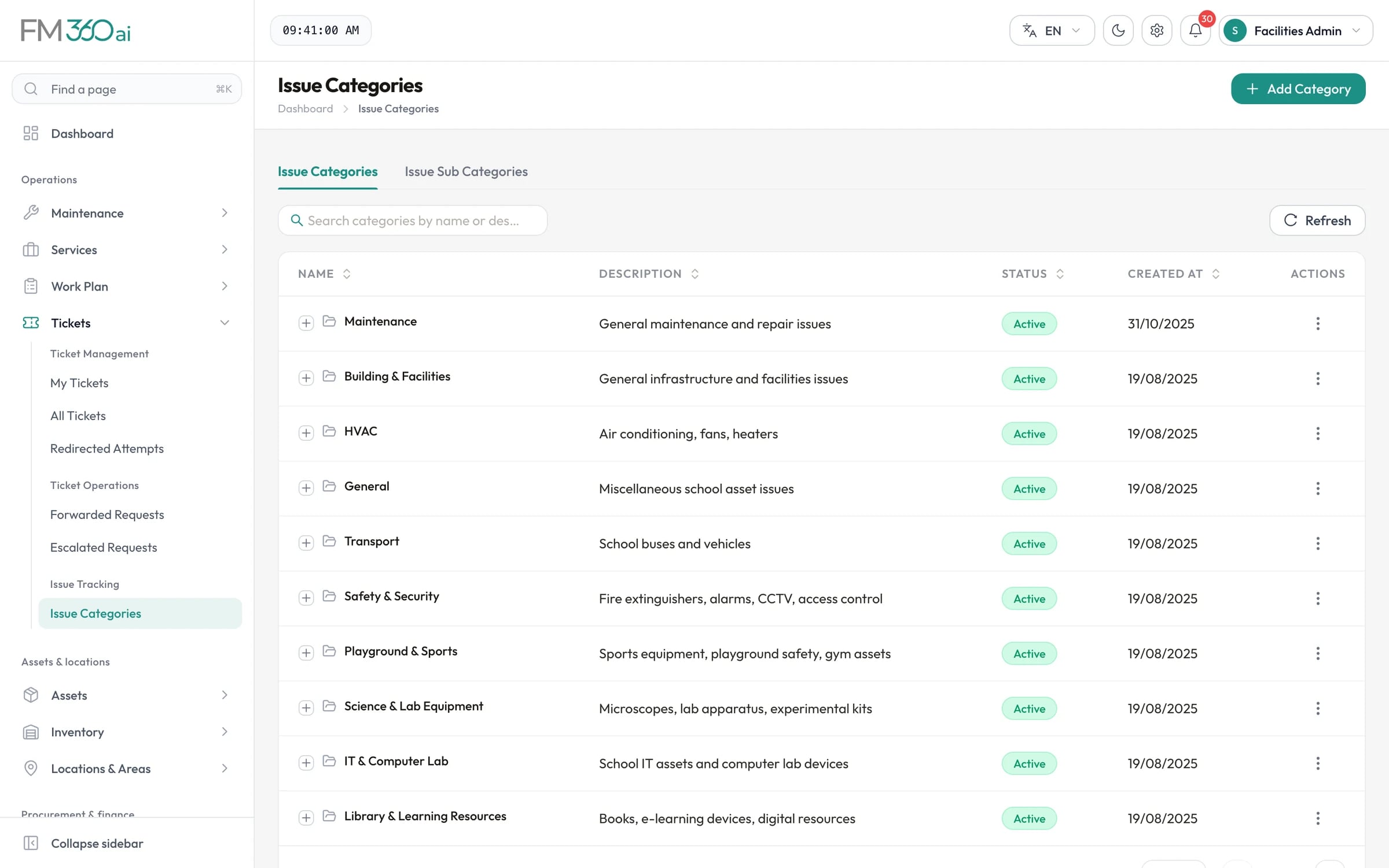Expand the Transport category row
This screenshot has height=868, width=1389.
[306, 543]
